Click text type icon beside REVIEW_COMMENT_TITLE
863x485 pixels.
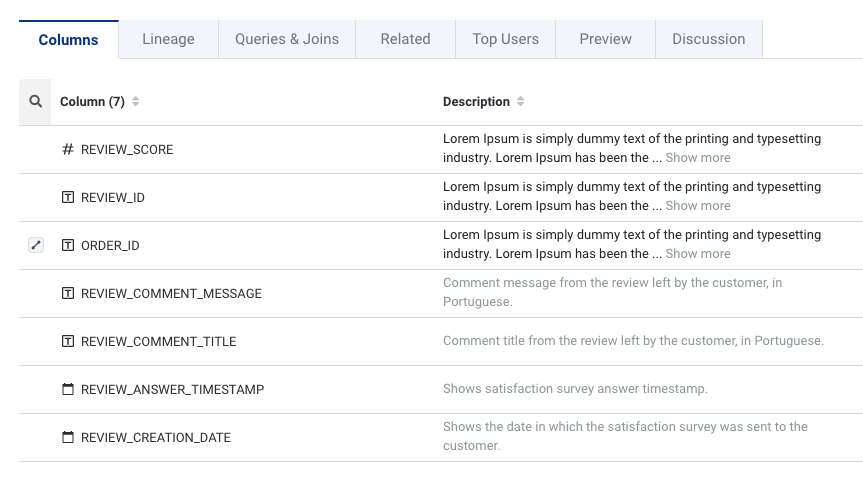pos(68,342)
